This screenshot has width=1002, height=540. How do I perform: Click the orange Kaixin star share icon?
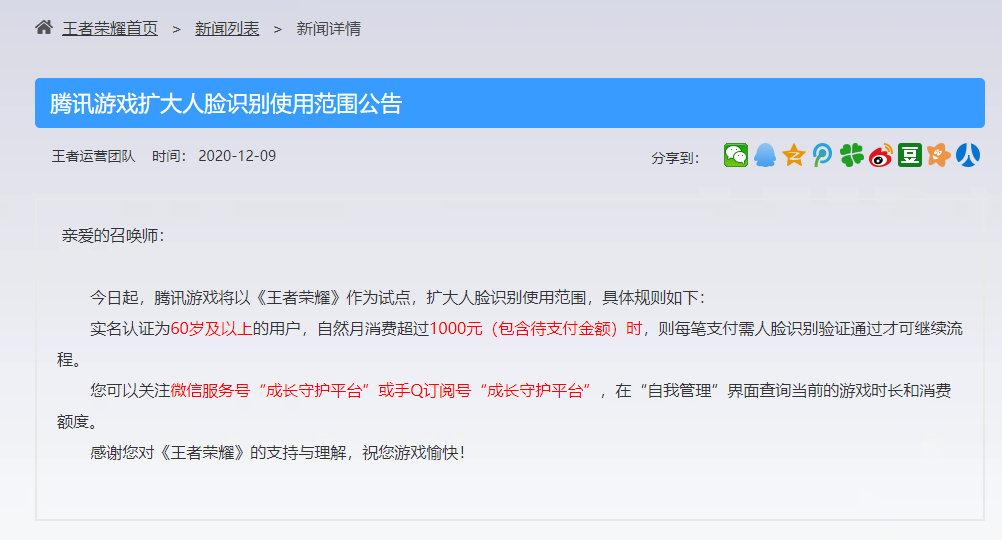point(938,155)
